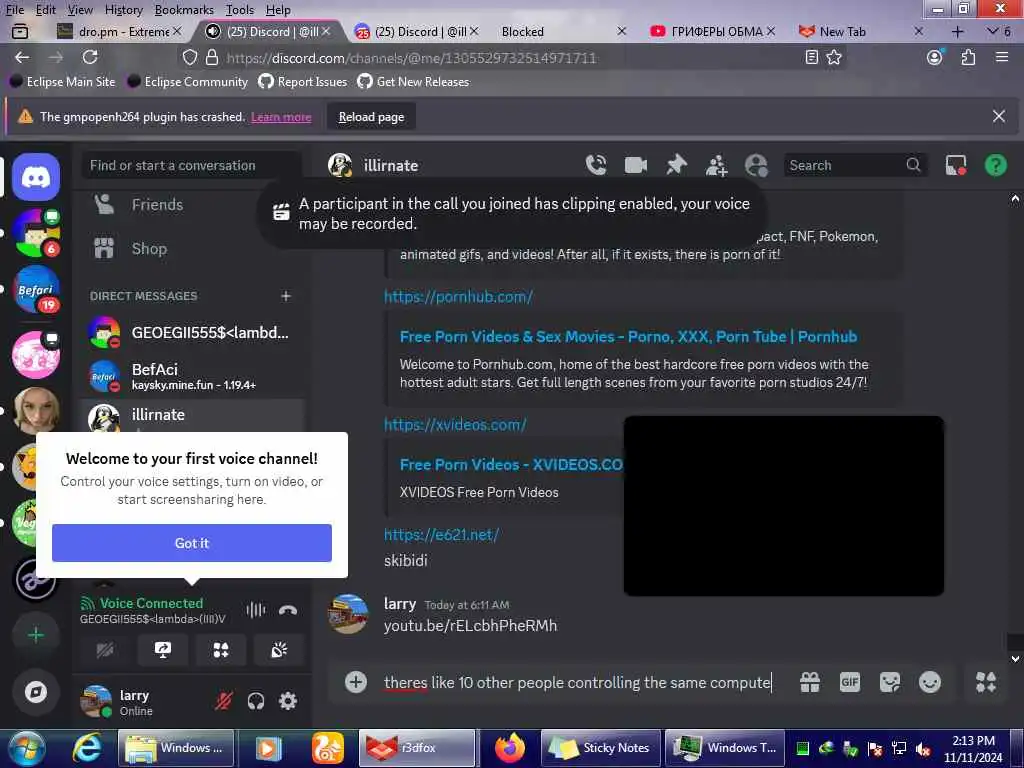Attach file with plus icon
The width and height of the screenshot is (1024, 768).
click(x=356, y=682)
